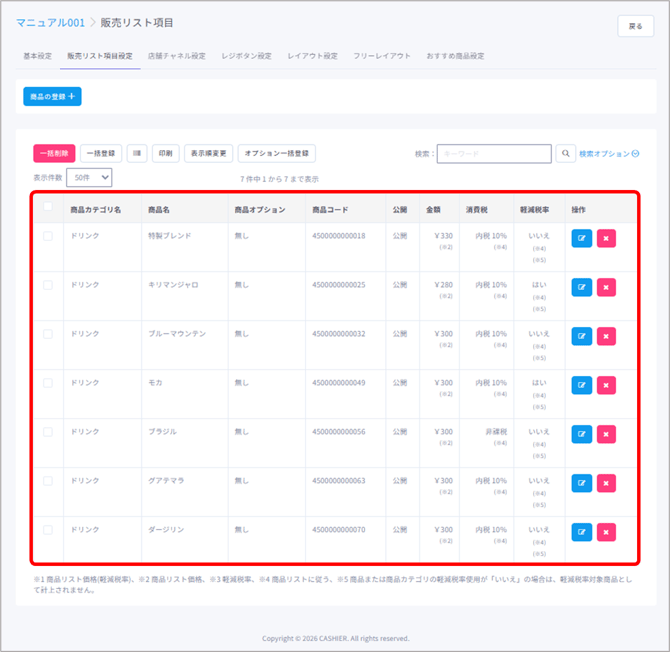
Task: Click delete icon for ダージリン row
Action: [x=606, y=533]
